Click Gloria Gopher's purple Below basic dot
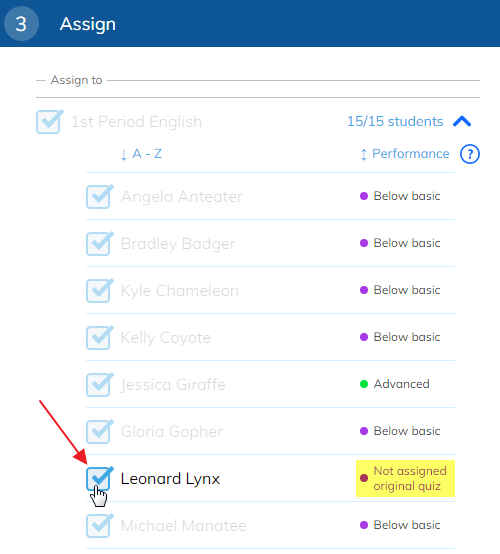 [364, 431]
